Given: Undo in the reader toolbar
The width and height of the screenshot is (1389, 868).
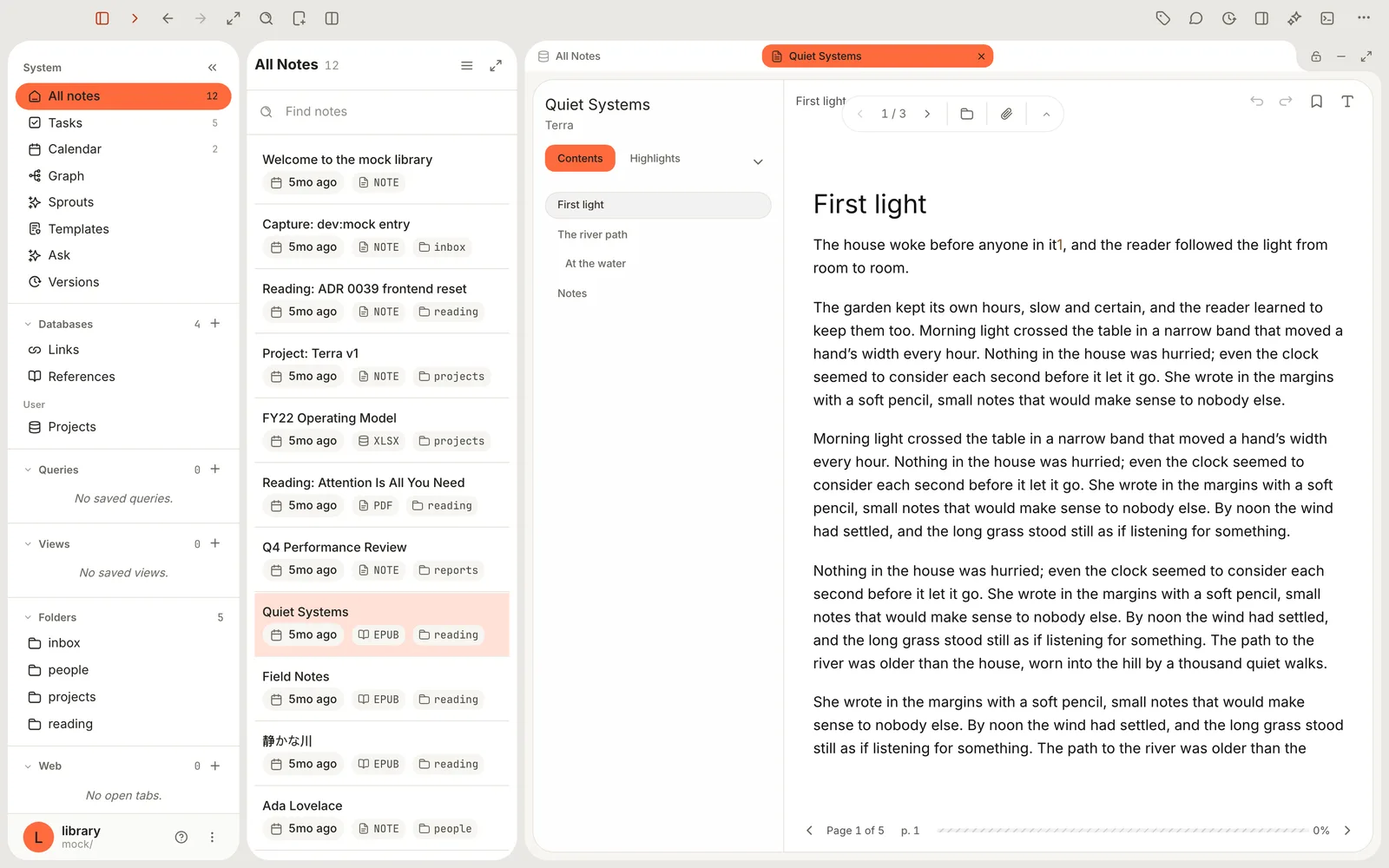Looking at the screenshot, I should [x=1257, y=102].
